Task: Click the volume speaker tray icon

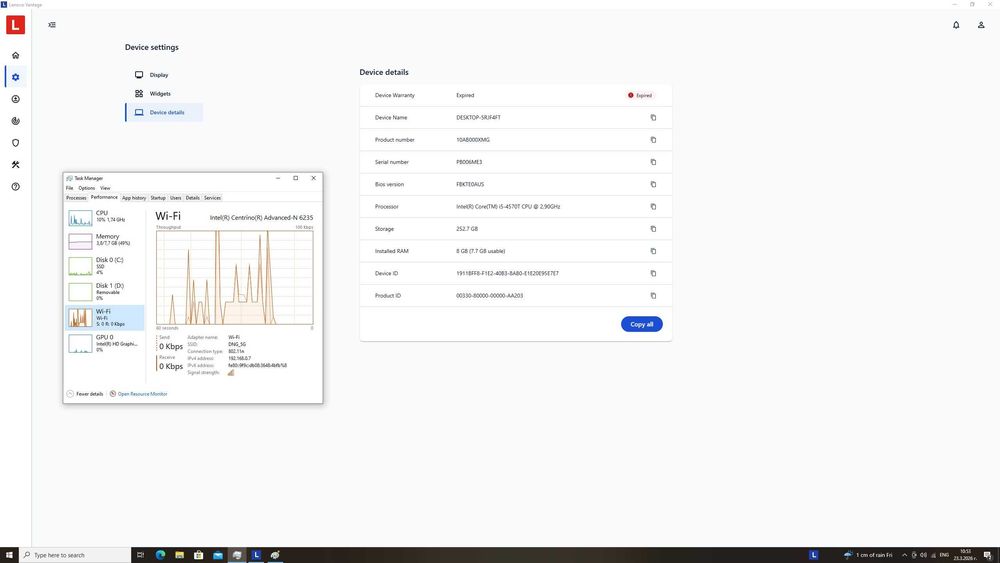Action: [923, 555]
